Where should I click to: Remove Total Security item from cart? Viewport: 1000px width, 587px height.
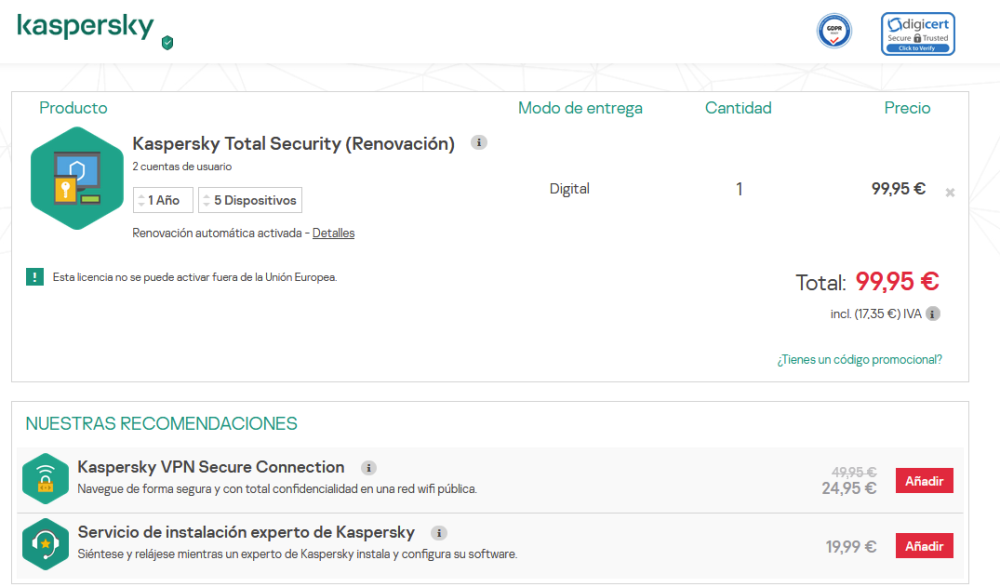coord(949,192)
